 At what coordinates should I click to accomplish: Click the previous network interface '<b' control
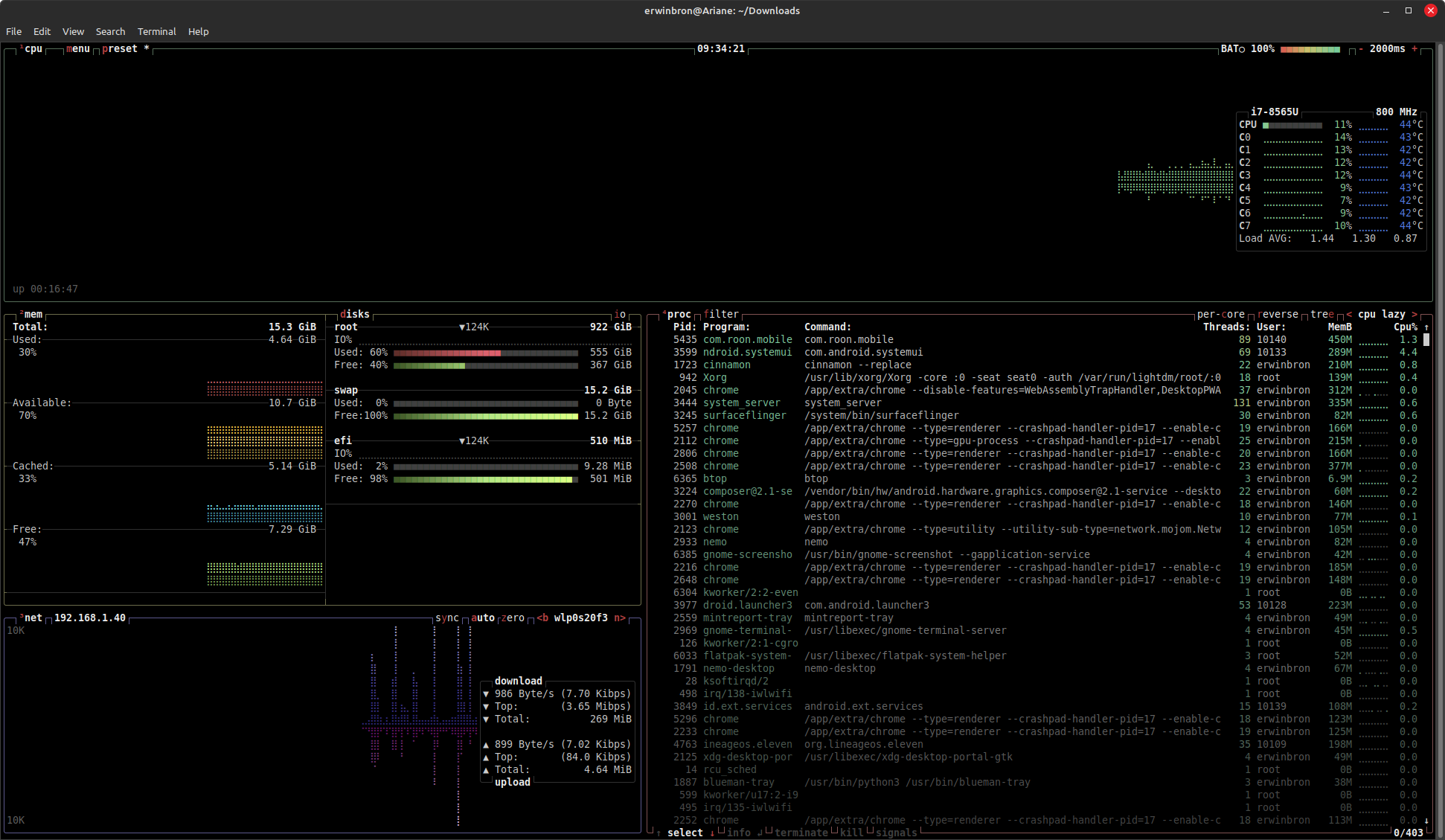click(542, 618)
